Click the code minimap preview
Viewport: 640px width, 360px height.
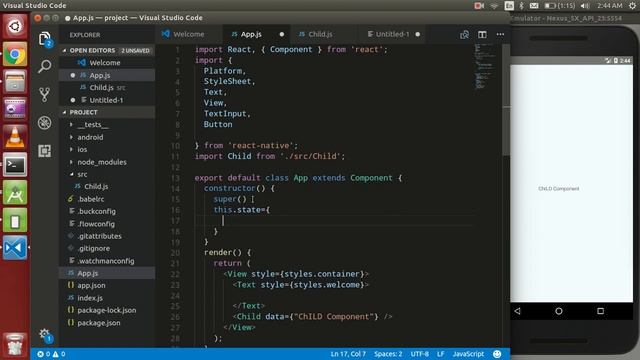(484, 67)
